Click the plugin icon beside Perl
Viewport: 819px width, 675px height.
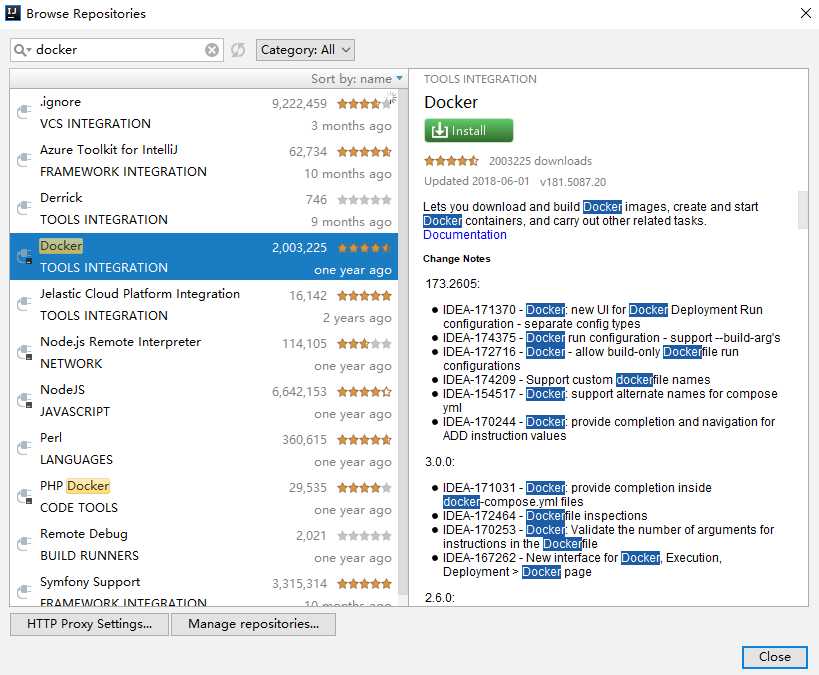click(25, 448)
